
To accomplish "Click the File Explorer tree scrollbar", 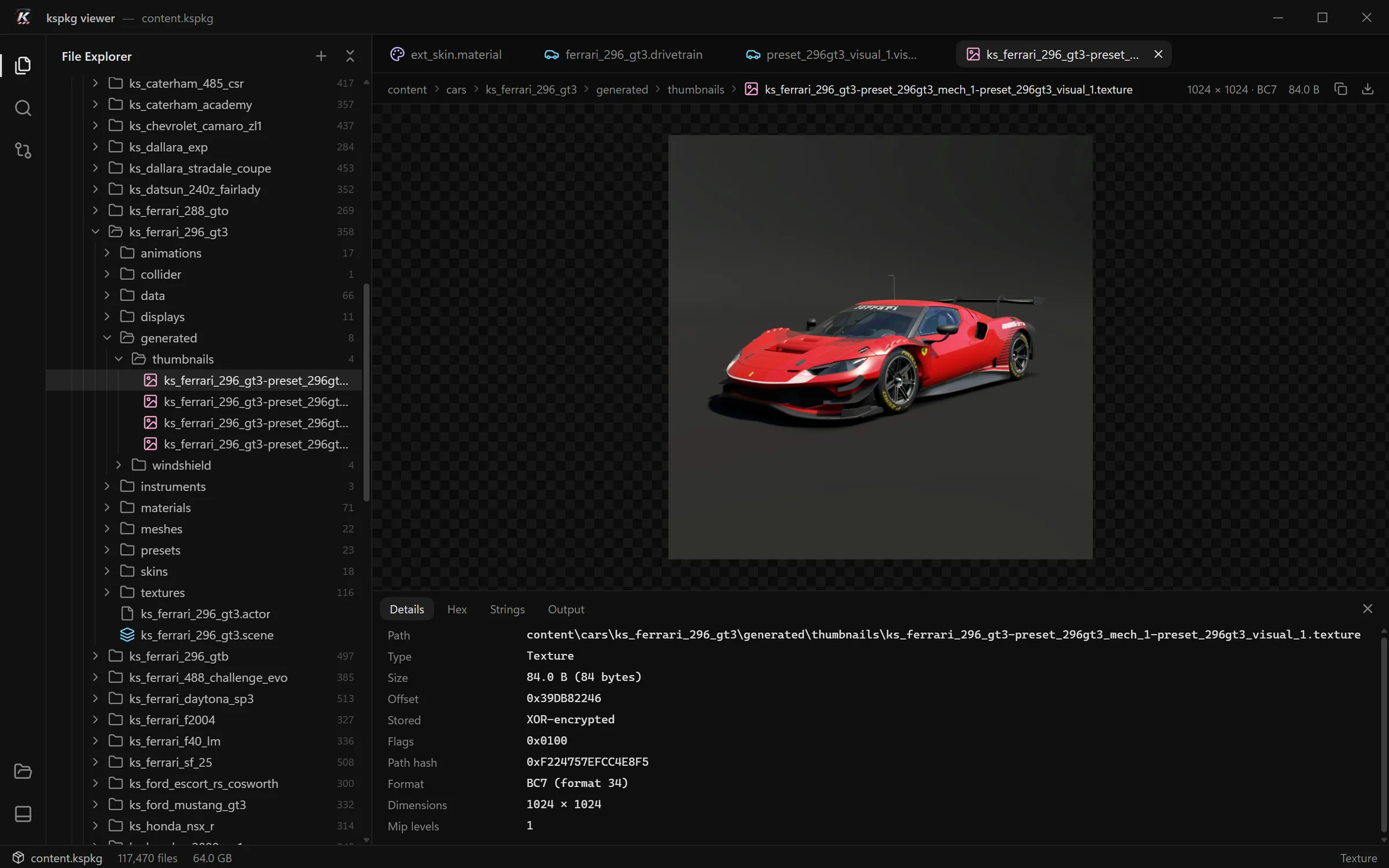I will point(366,392).
